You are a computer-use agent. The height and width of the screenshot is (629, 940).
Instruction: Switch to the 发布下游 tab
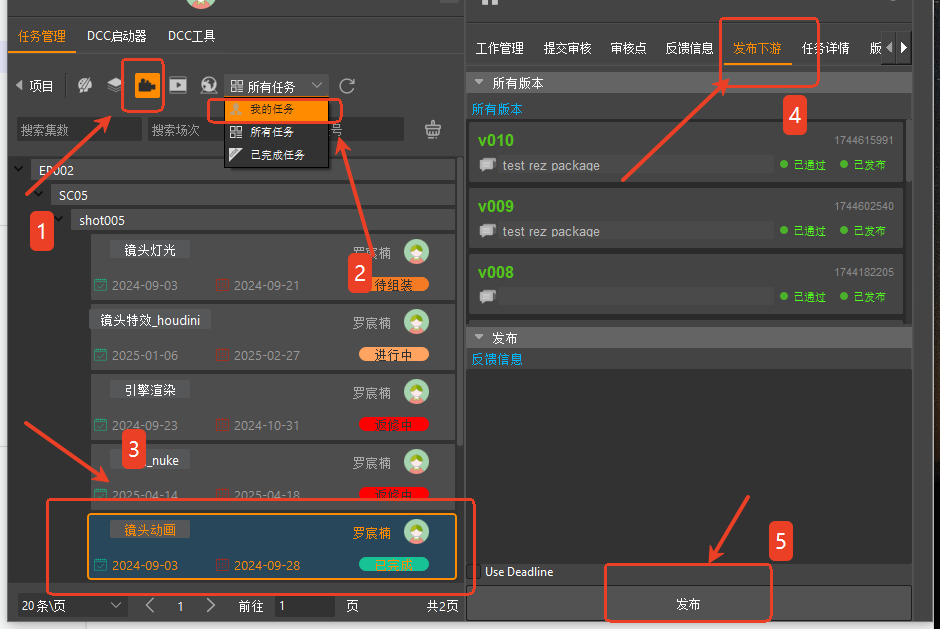click(x=755, y=48)
